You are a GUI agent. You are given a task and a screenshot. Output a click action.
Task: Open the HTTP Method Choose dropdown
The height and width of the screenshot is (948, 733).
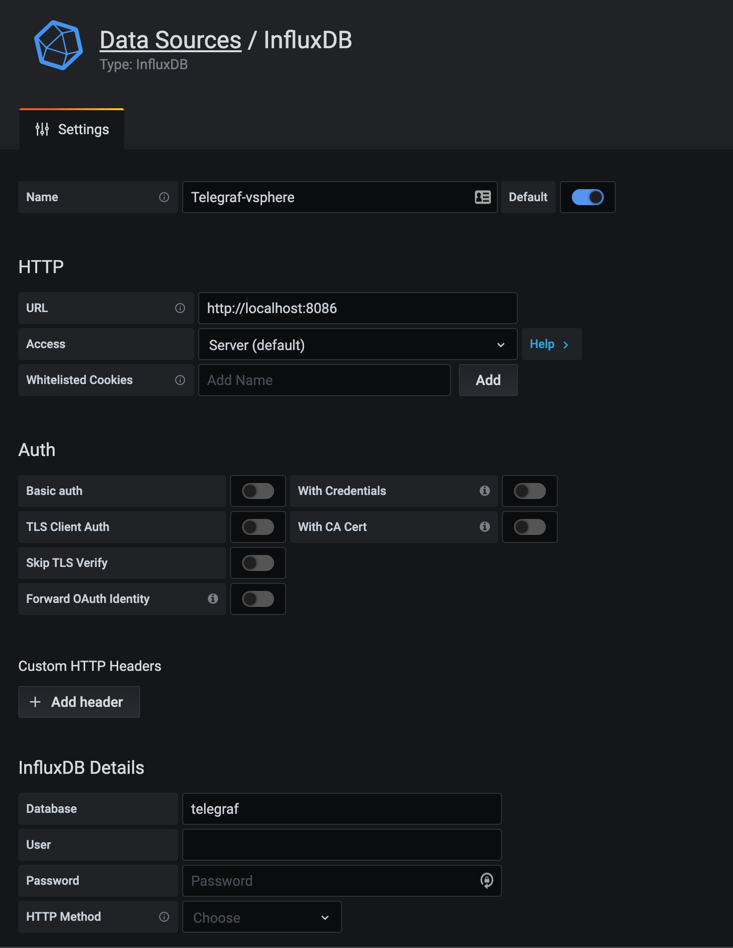click(262, 917)
